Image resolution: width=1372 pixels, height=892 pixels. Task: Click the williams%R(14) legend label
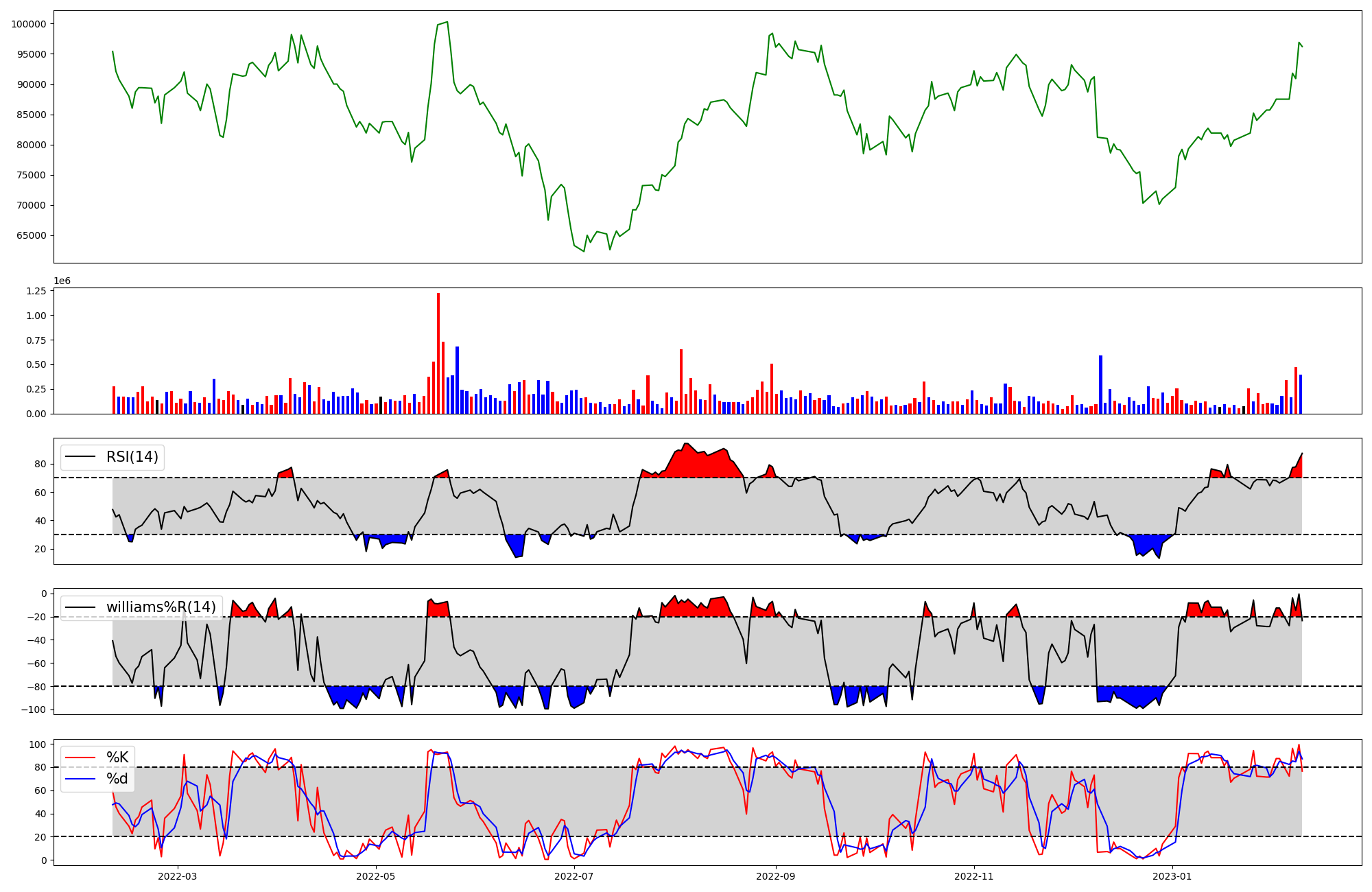pos(161,607)
